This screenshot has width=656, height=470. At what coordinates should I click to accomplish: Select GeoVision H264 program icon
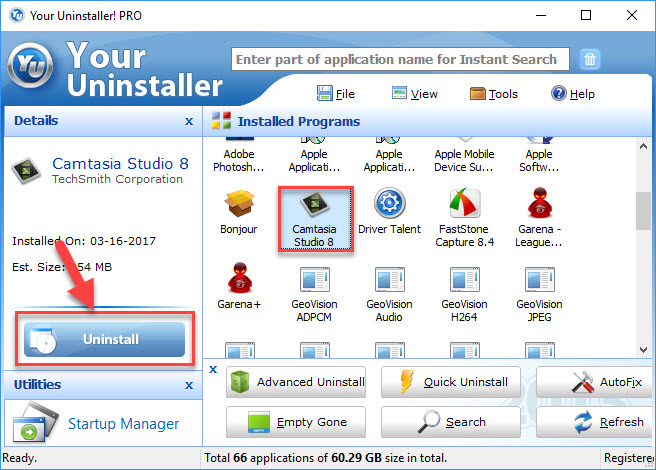(x=464, y=279)
